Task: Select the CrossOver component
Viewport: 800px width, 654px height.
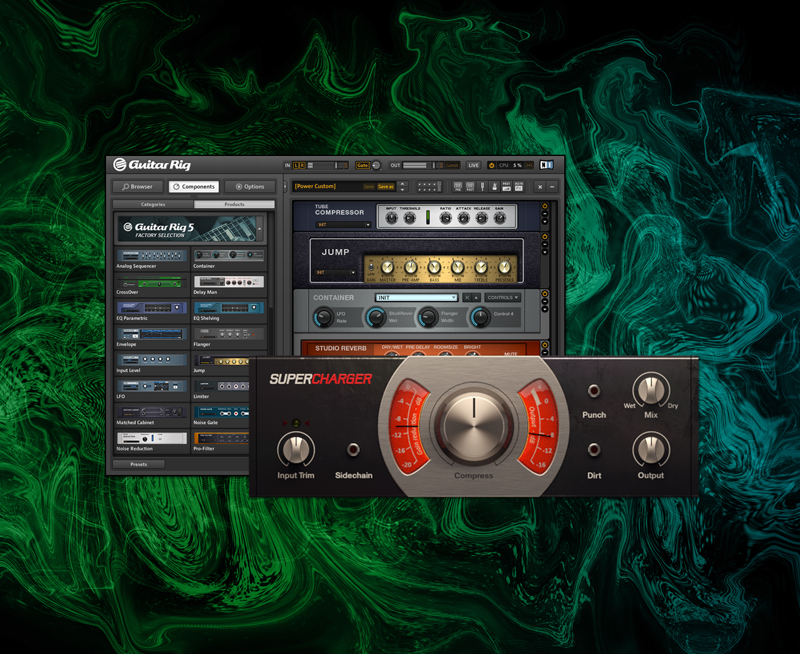Action: point(152,285)
